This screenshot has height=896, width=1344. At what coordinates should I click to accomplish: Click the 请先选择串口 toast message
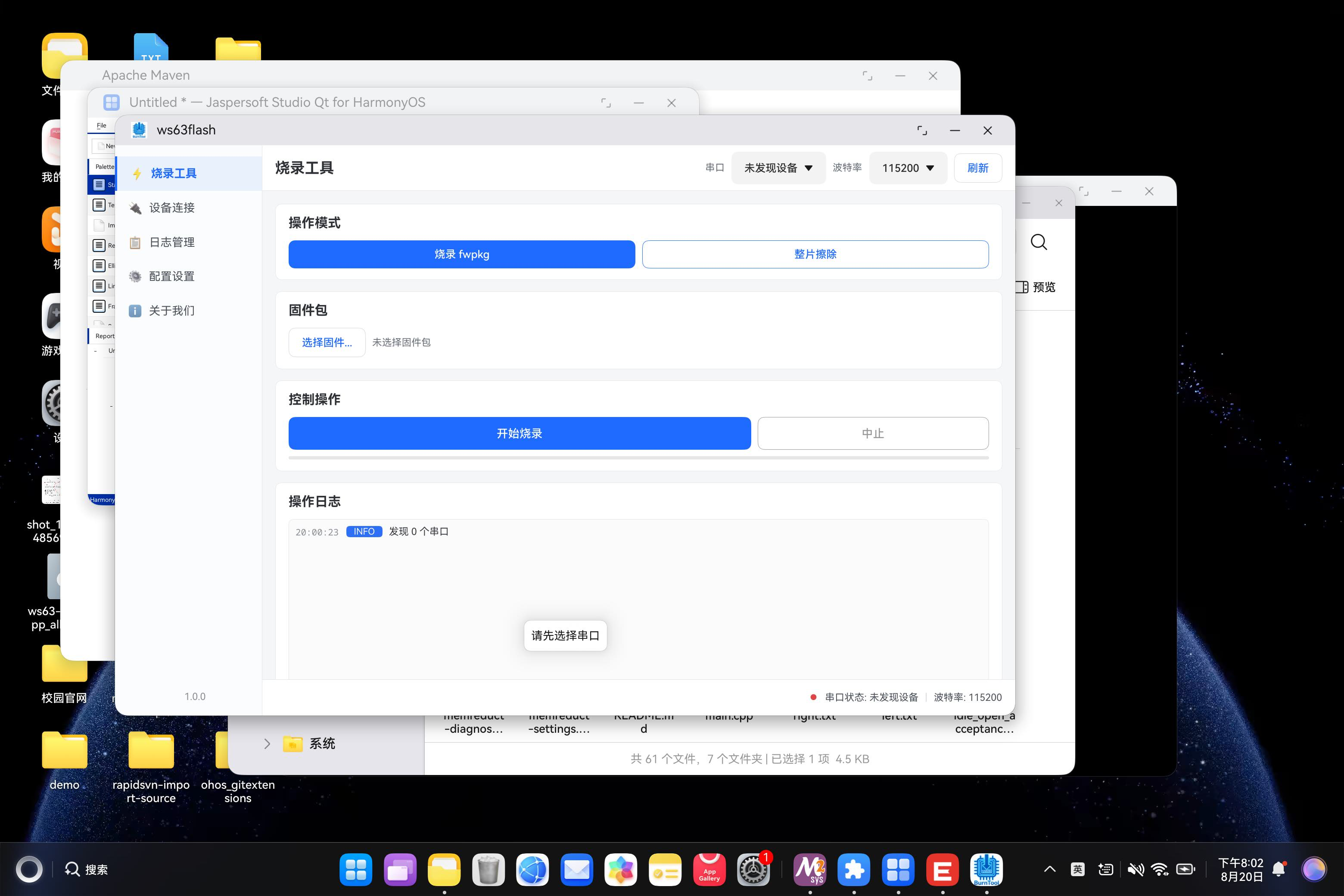(x=565, y=635)
